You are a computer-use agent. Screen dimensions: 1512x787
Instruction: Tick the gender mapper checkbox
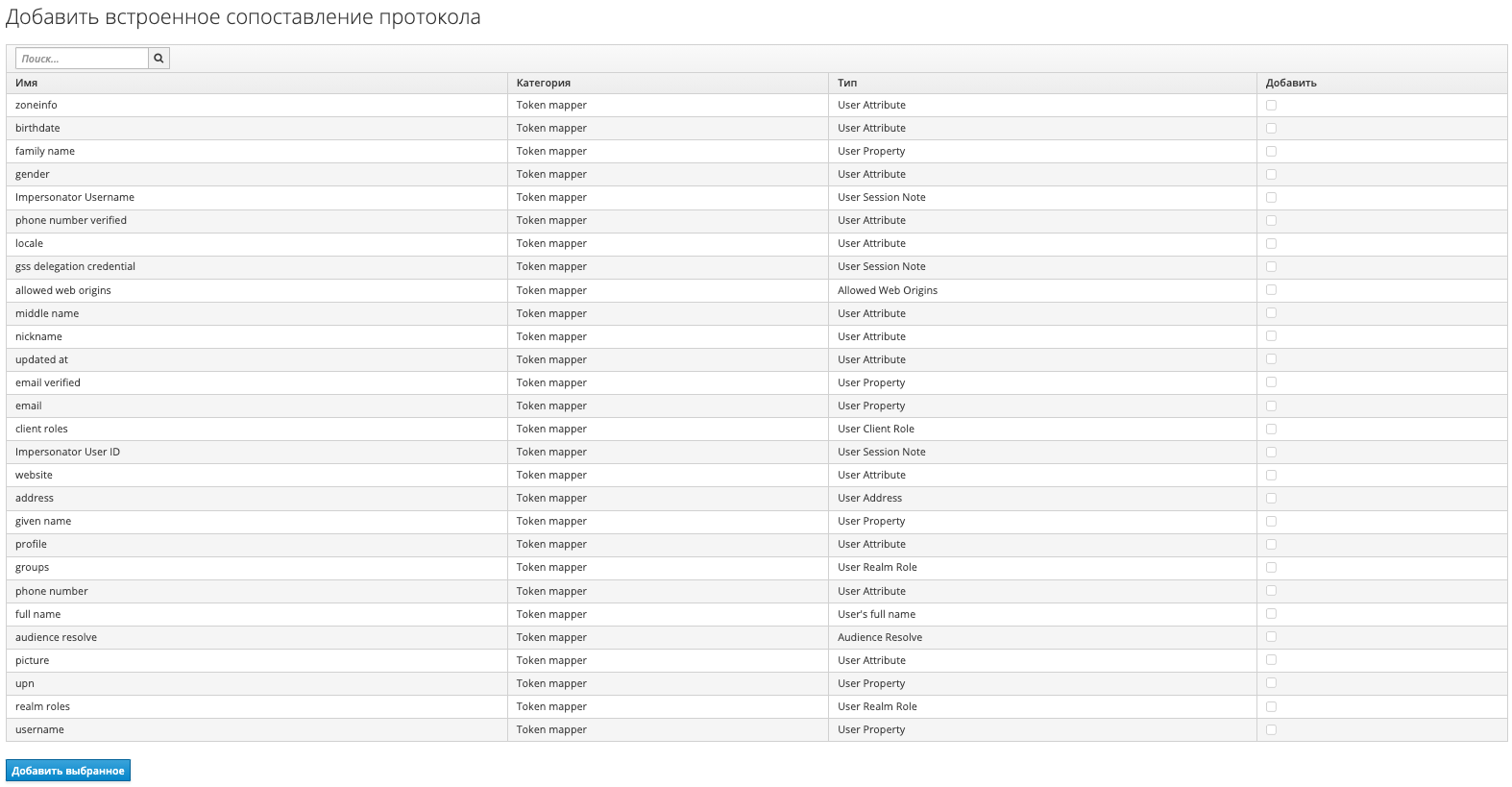pyautogui.click(x=1271, y=175)
